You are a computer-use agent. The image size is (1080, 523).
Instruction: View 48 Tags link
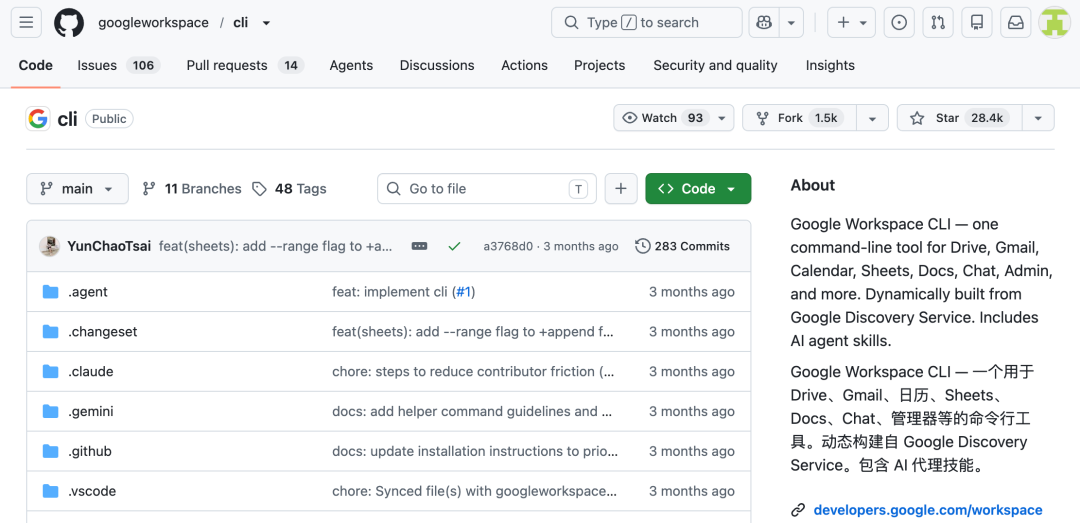point(289,189)
